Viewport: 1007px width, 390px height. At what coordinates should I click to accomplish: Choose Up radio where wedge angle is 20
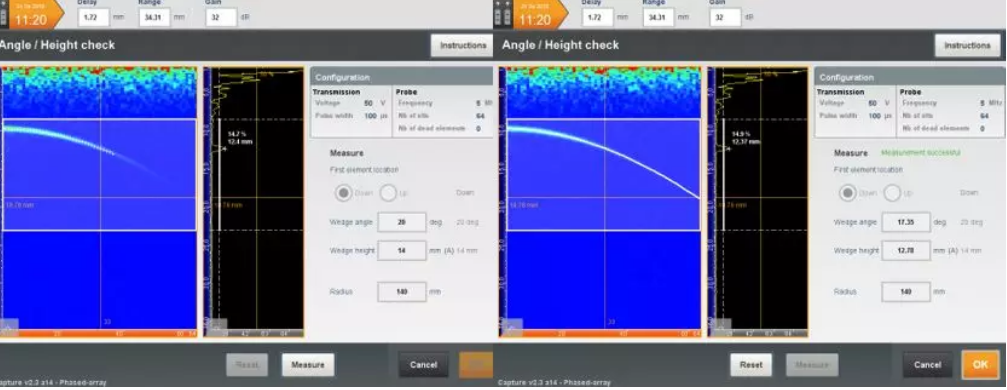tap(388, 193)
